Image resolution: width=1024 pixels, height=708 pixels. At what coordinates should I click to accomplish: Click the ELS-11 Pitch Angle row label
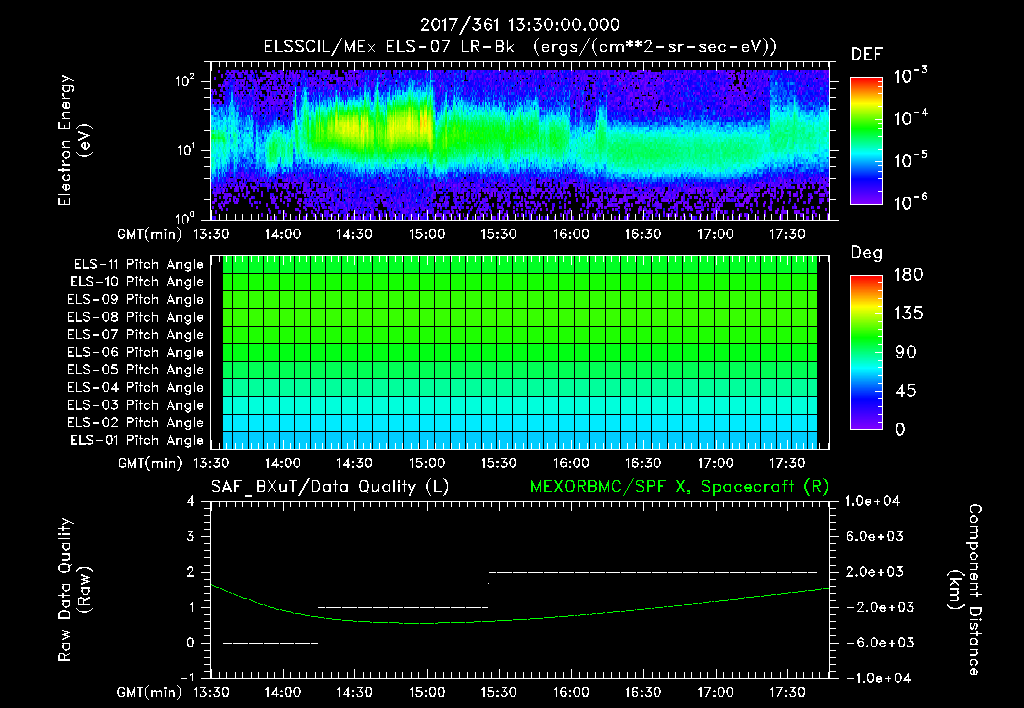click(x=138, y=265)
